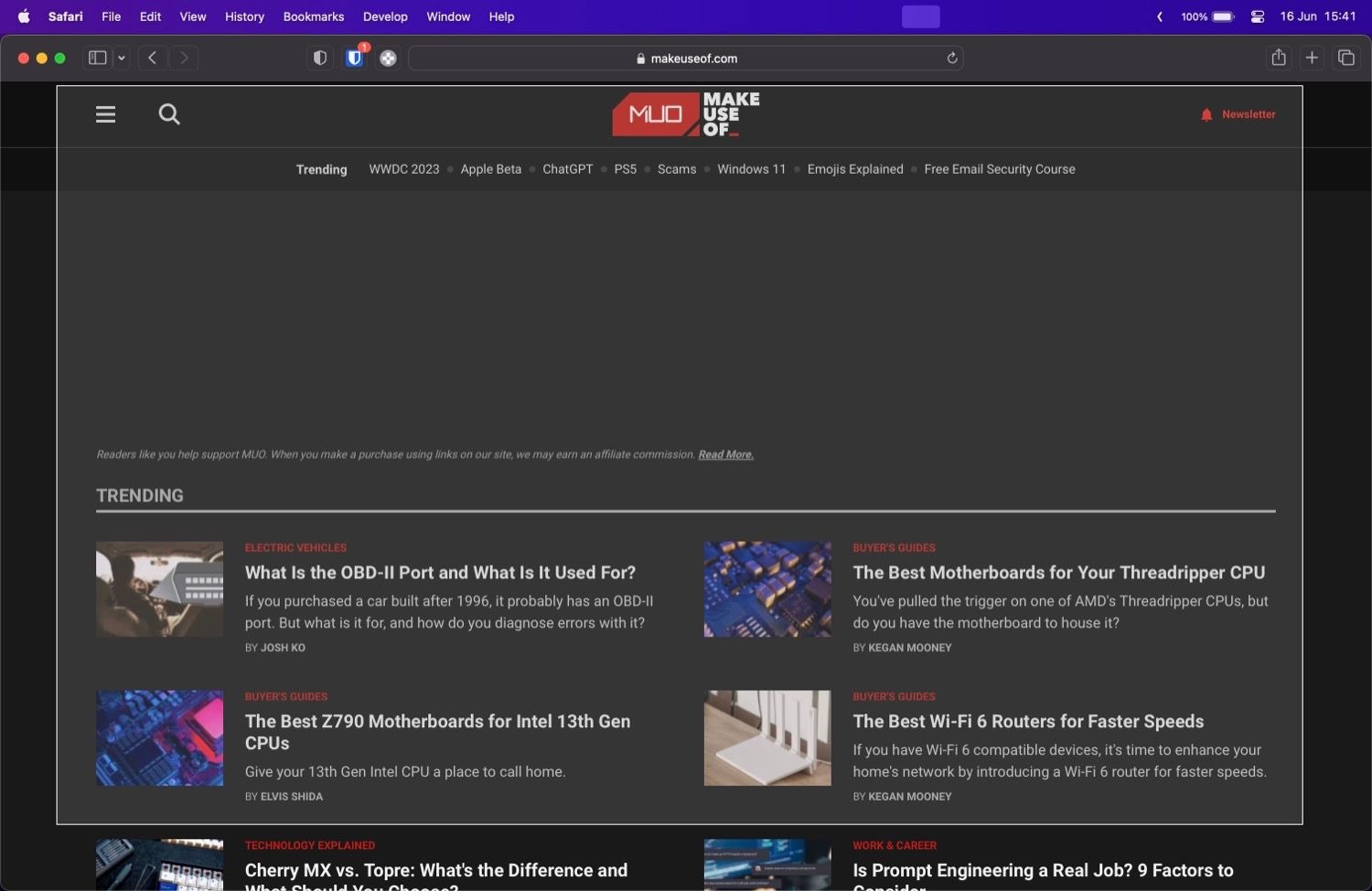Image resolution: width=1372 pixels, height=891 pixels.
Task: Open the Develop menu
Action: 385,16
